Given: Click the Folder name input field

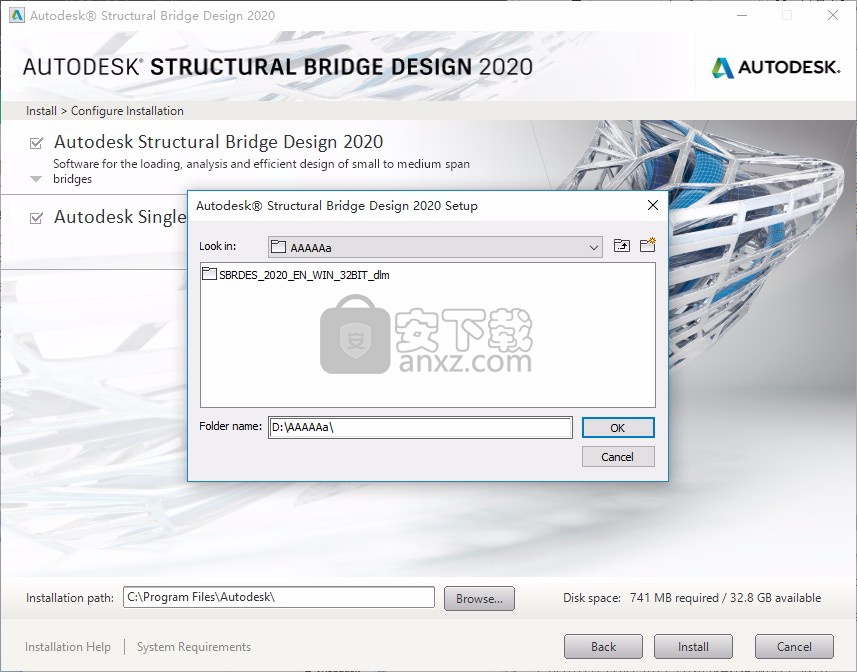Looking at the screenshot, I should [x=420, y=427].
